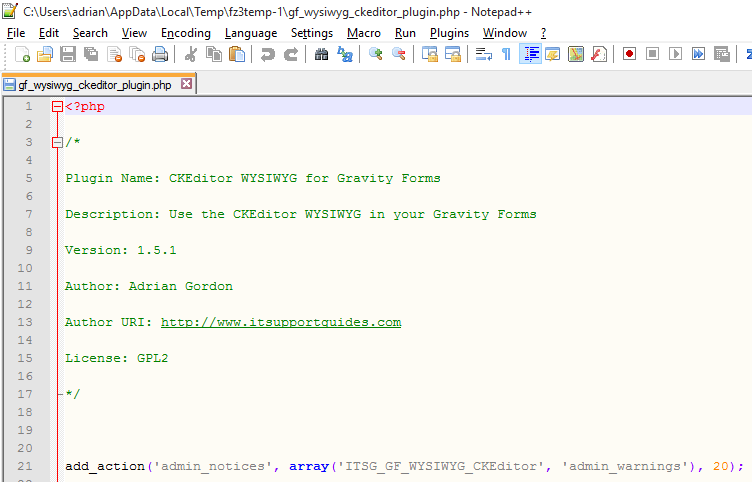
Task: Click the 'Author: Adrian Gordon' line
Action: pos(149,286)
